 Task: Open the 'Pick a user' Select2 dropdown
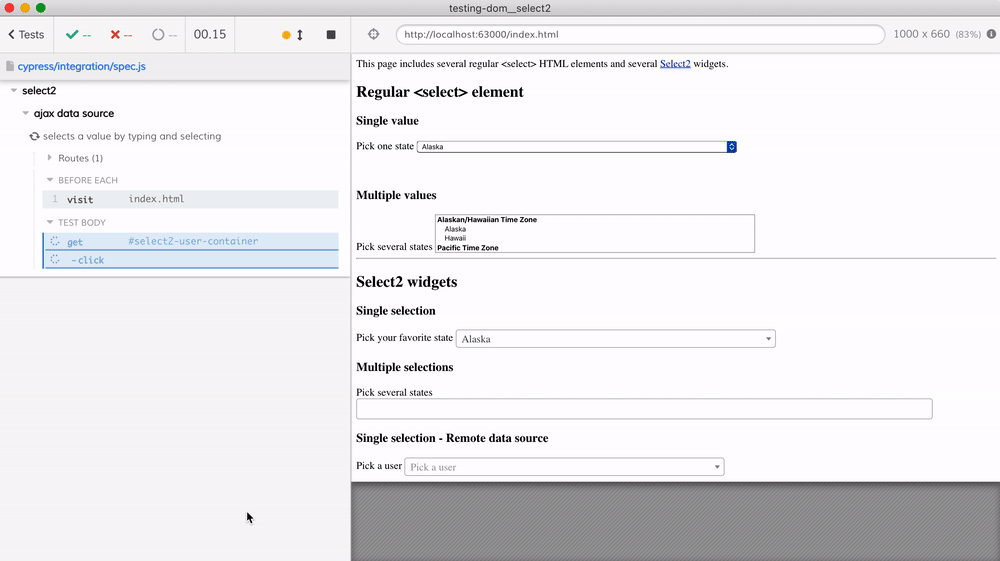(564, 467)
